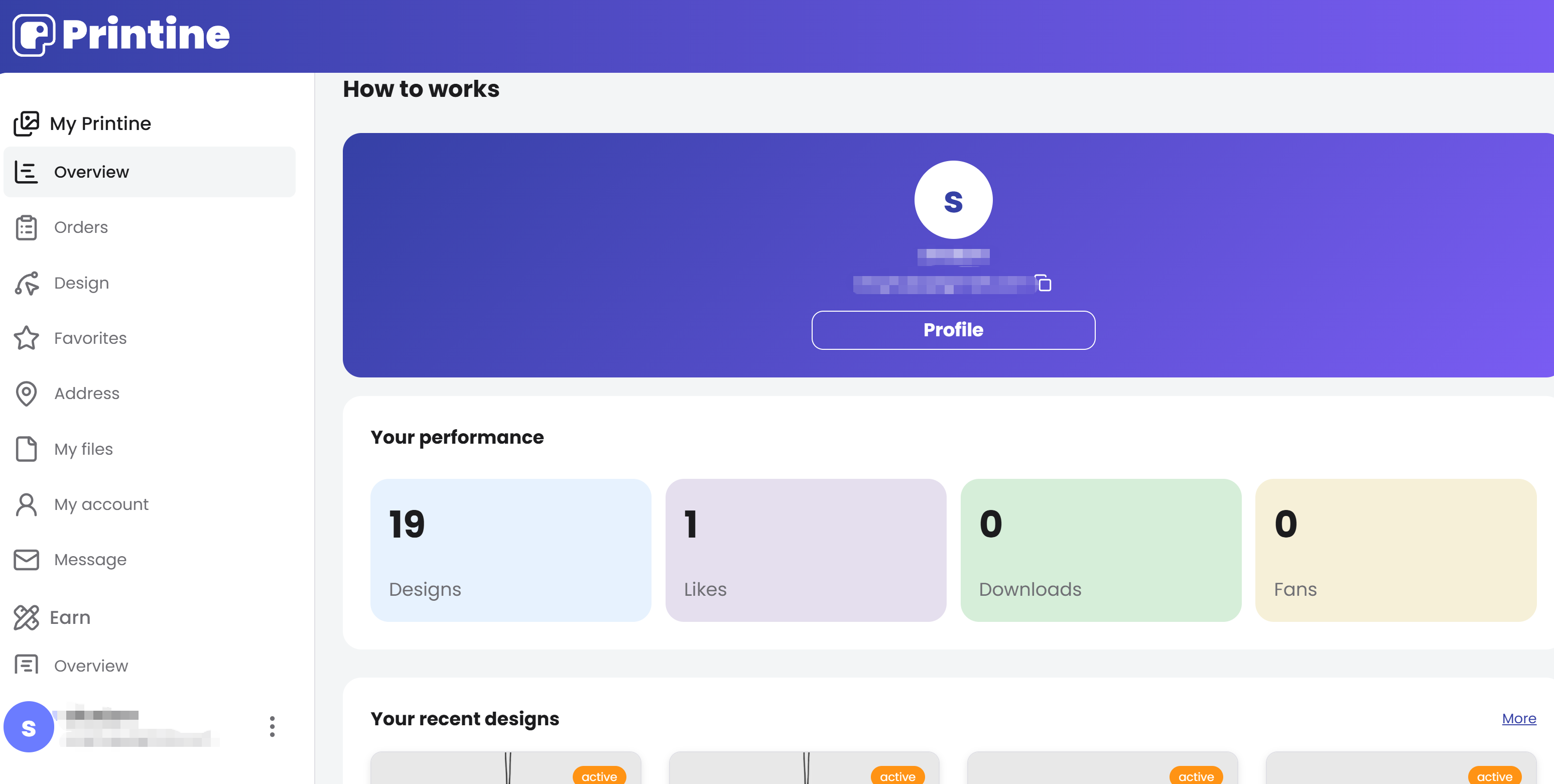This screenshot has width=1554, height=784.
Task: Open Favorites using the star icon
Action: point(27,338)
